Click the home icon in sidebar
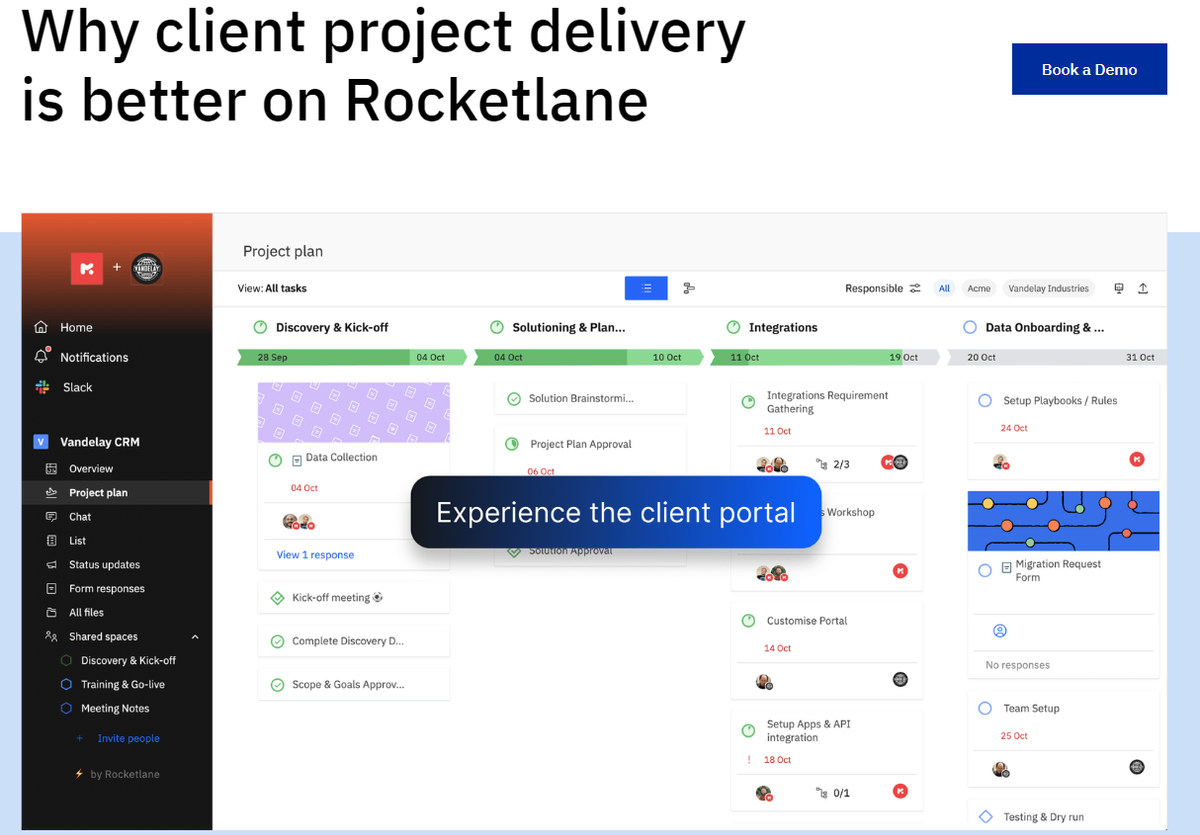 [x=41, y=327]
